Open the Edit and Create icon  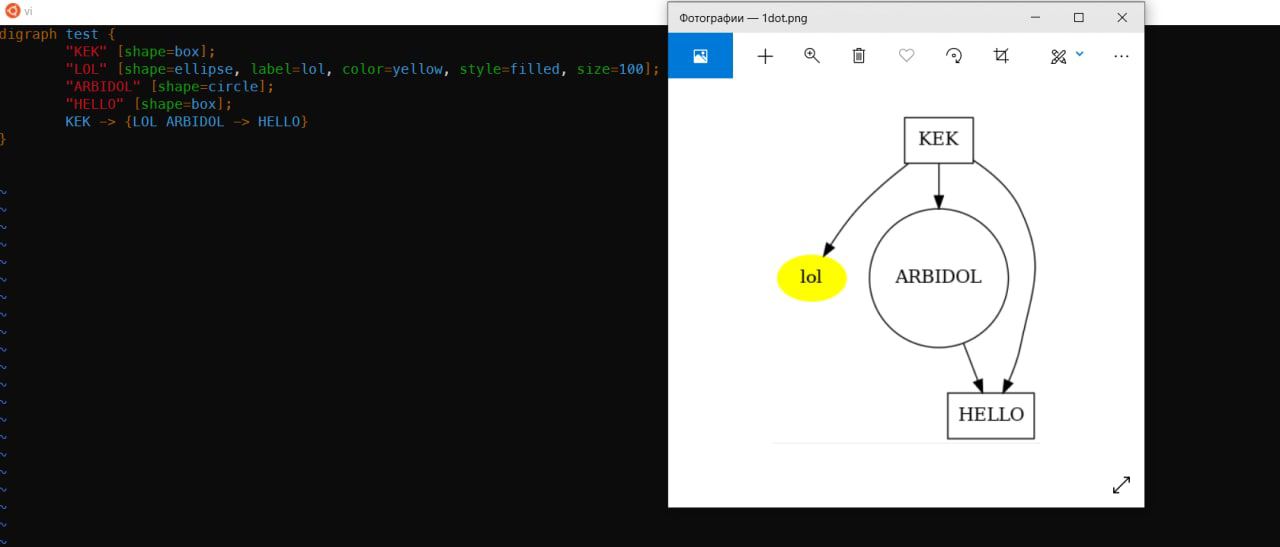click(1059, 57)
